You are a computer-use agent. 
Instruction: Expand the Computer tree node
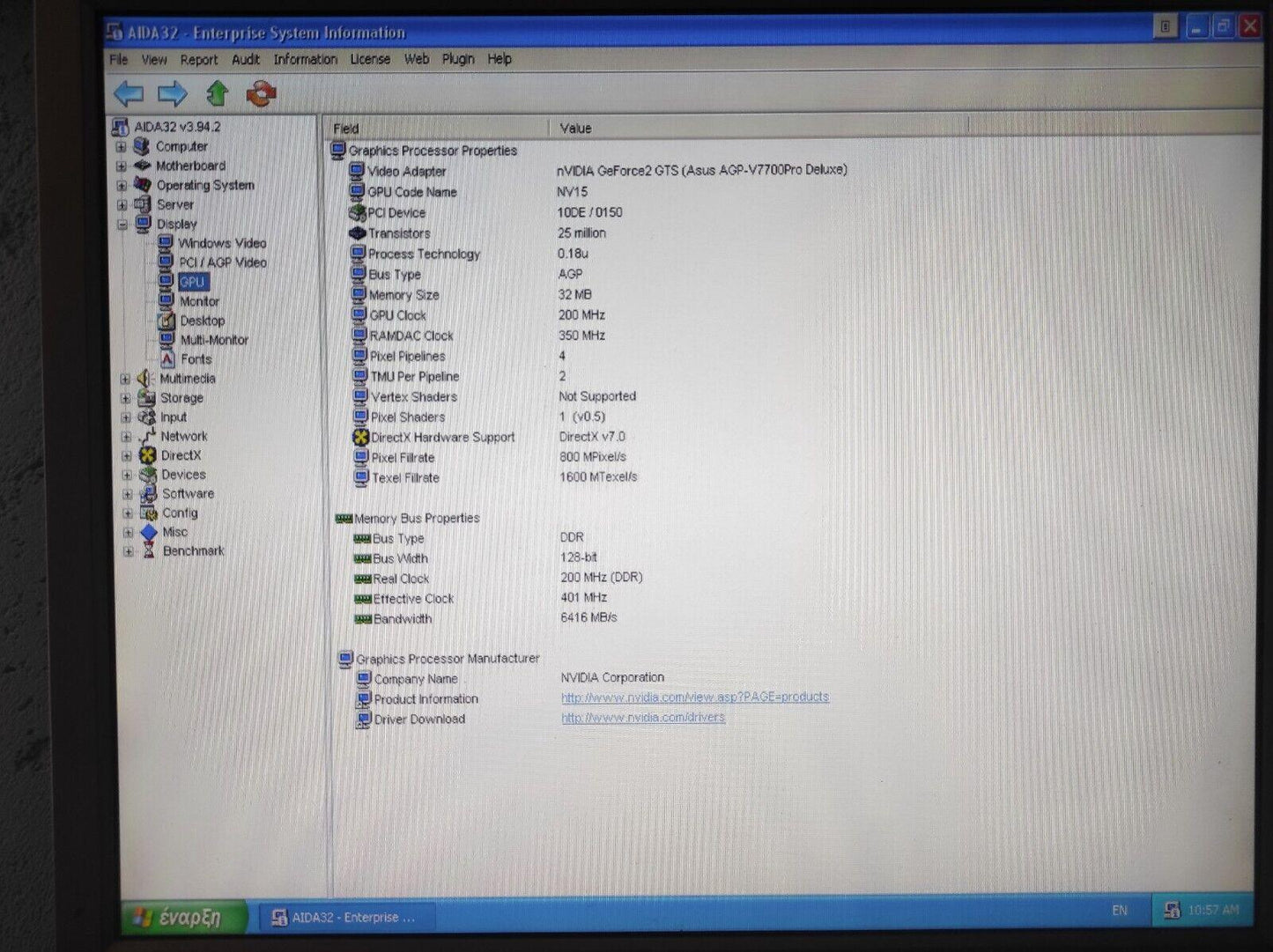[122, 147]
